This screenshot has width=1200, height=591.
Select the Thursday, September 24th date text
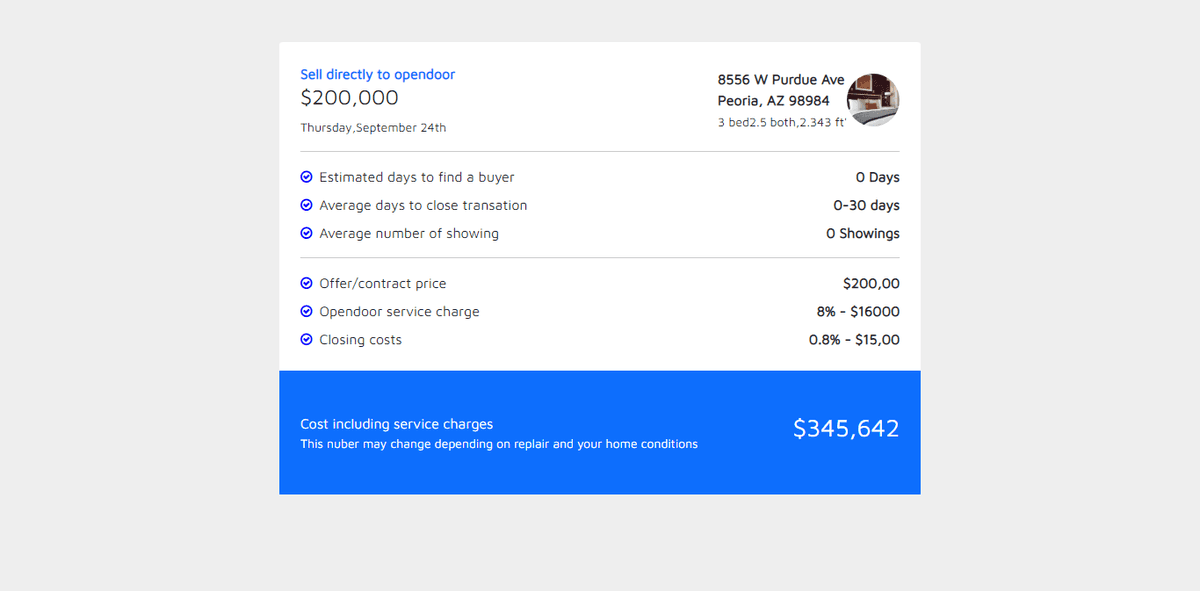point(373,127)
